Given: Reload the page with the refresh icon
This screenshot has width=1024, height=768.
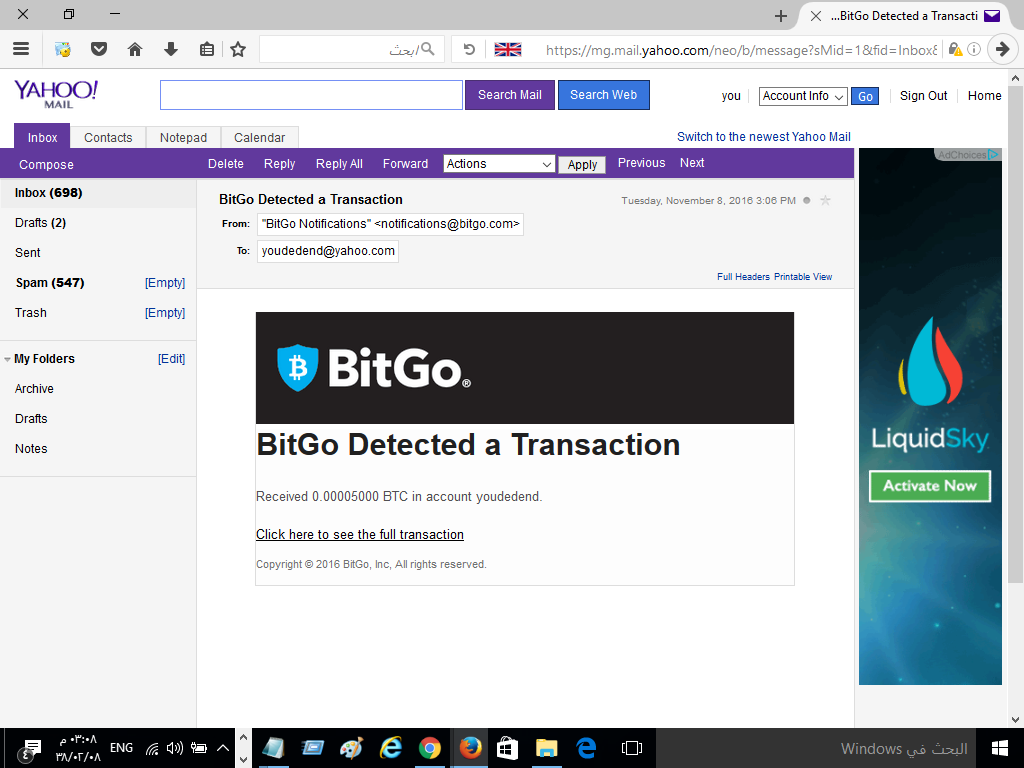Looking at the screenshot, I should [x=469, y=50].
